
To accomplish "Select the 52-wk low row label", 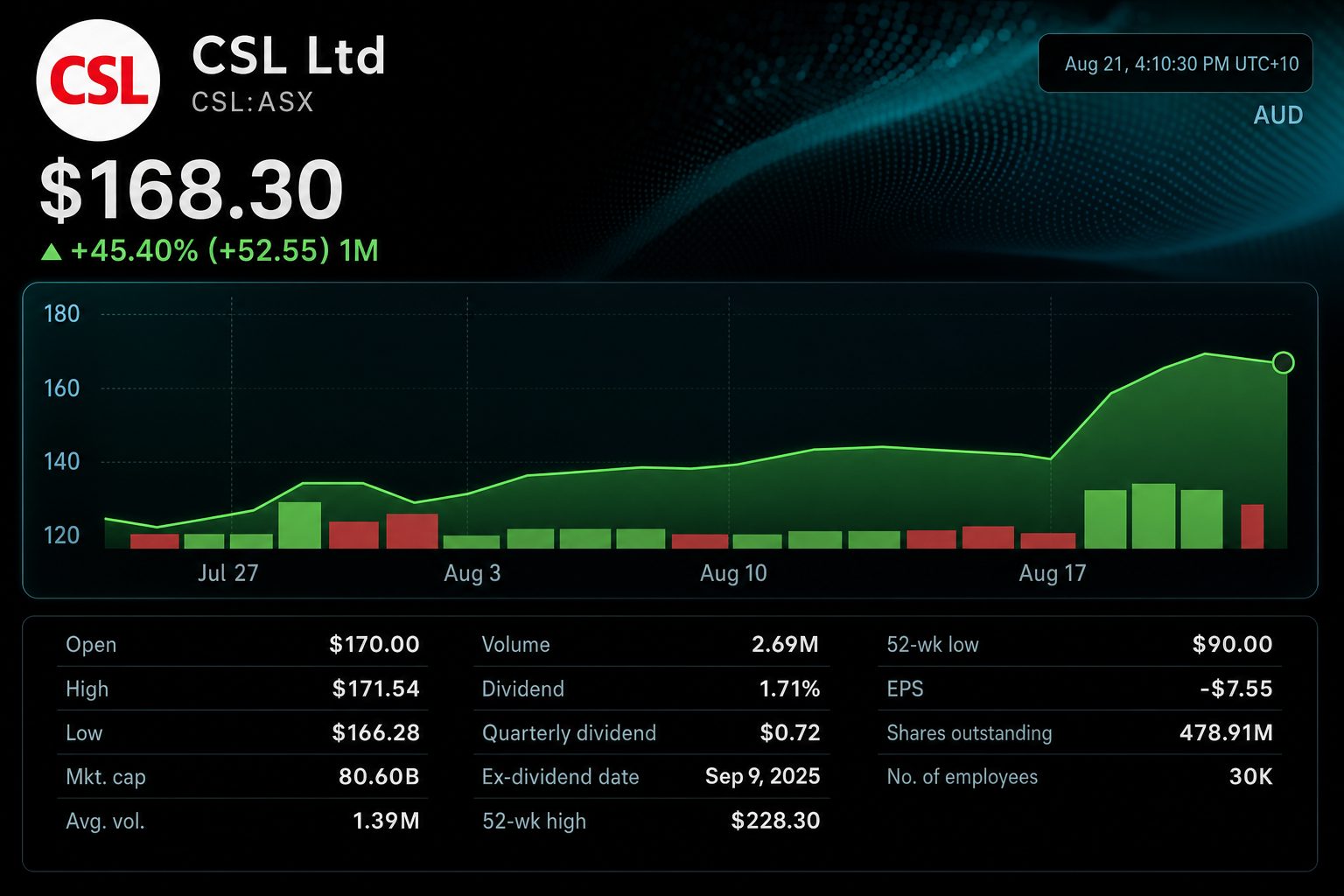I will [x=933, y=645].
